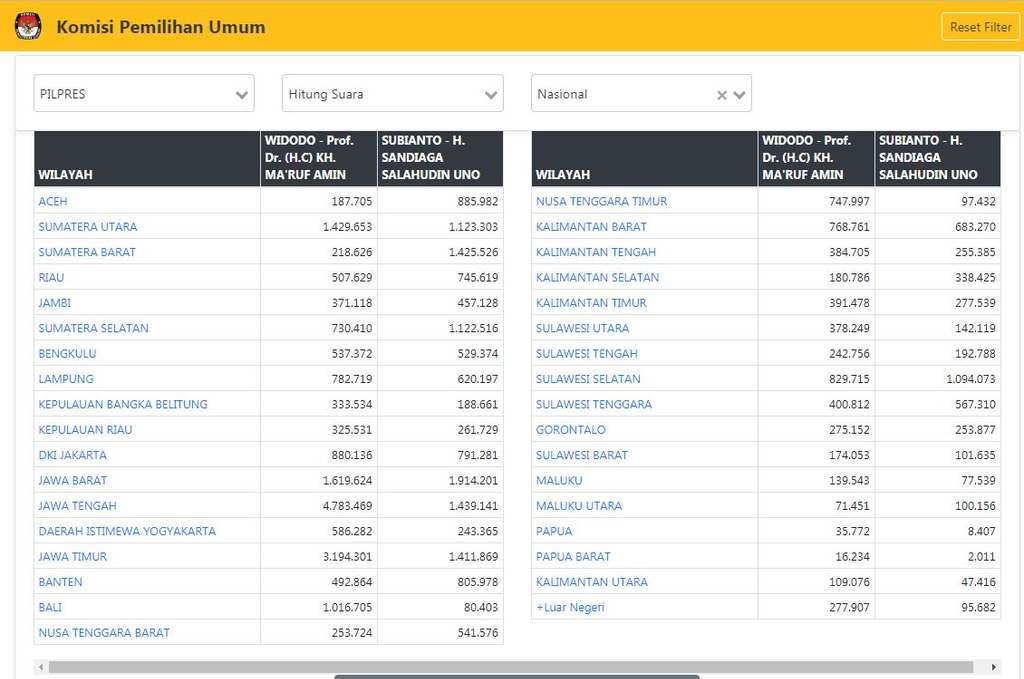Click Sumatera Barat value 1.425.526

(x=473, y=252)
